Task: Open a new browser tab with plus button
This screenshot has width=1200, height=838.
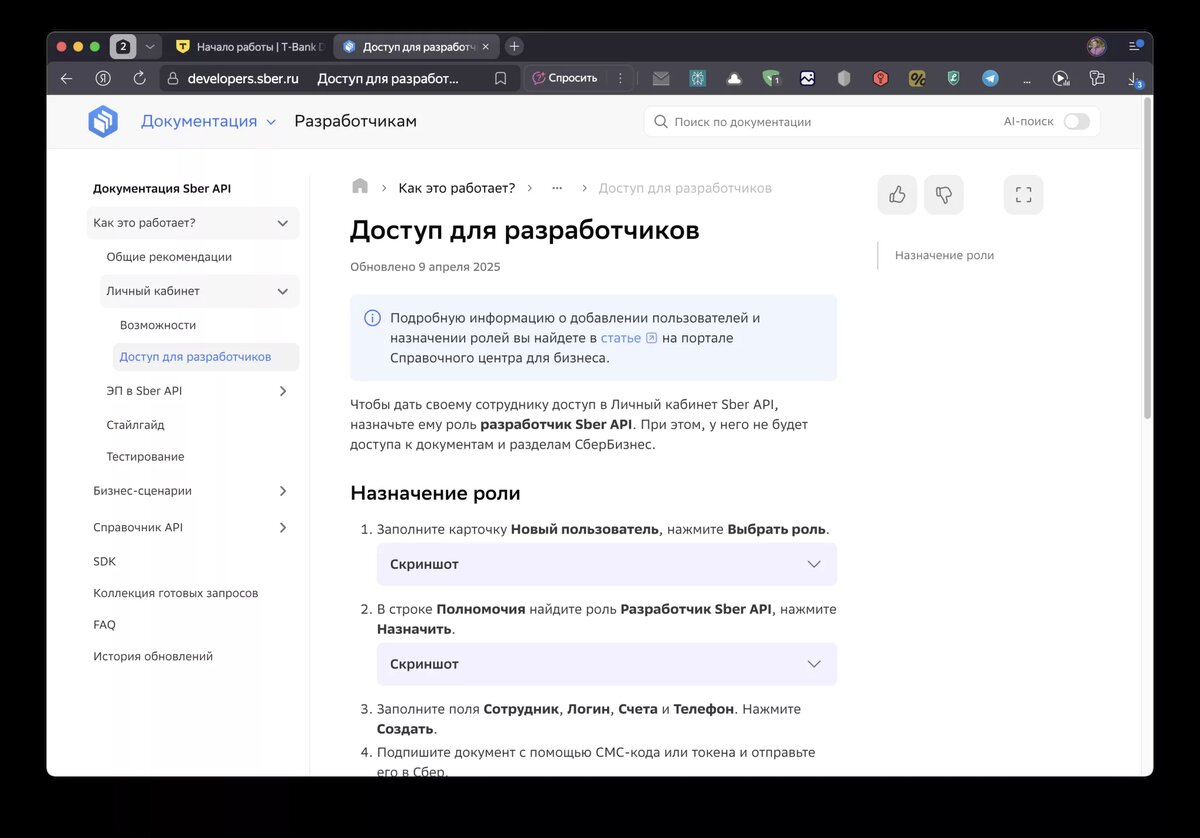Action: (514, 46)
